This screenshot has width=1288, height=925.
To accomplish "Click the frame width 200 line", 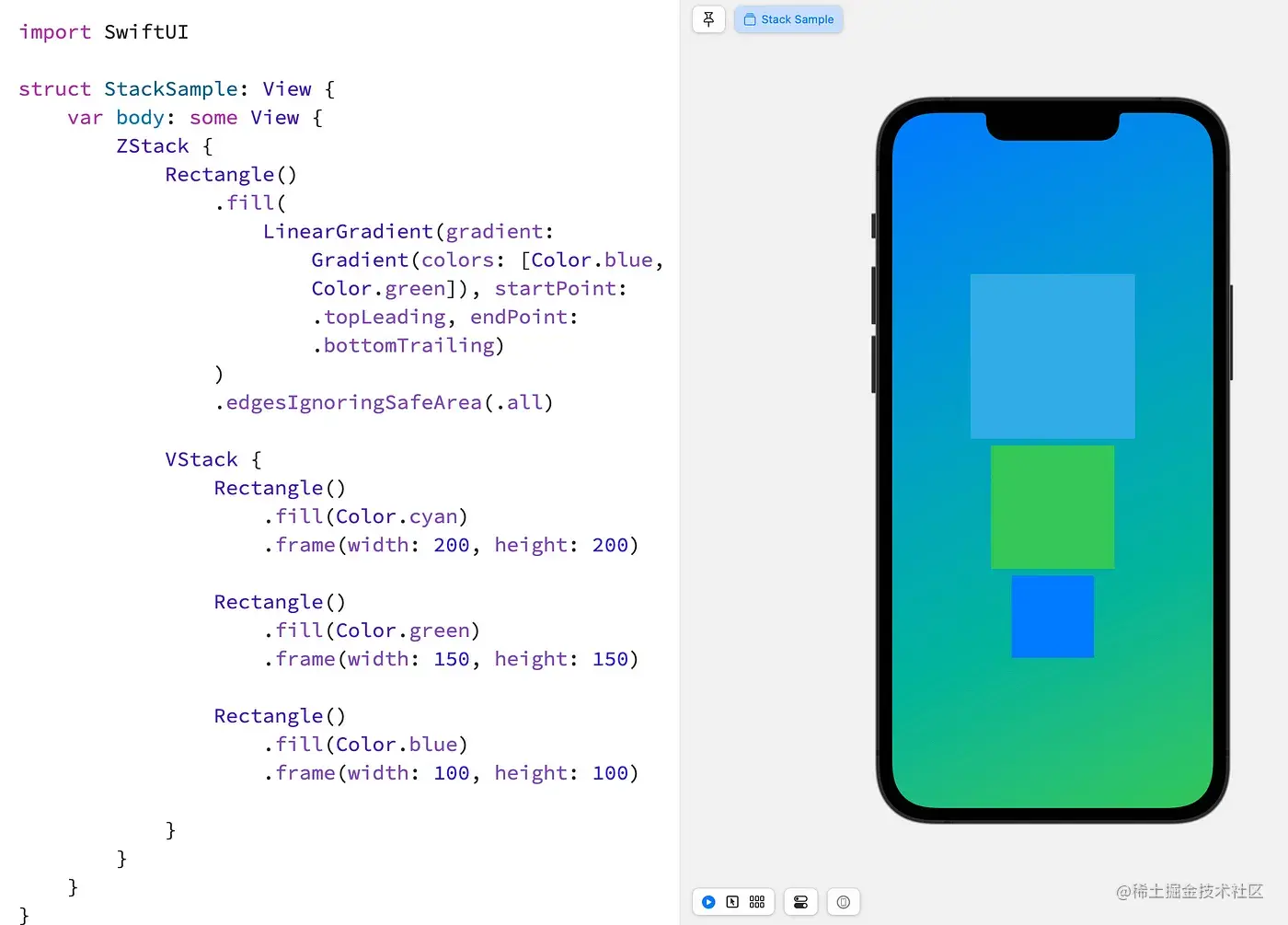I will point(451,546).
